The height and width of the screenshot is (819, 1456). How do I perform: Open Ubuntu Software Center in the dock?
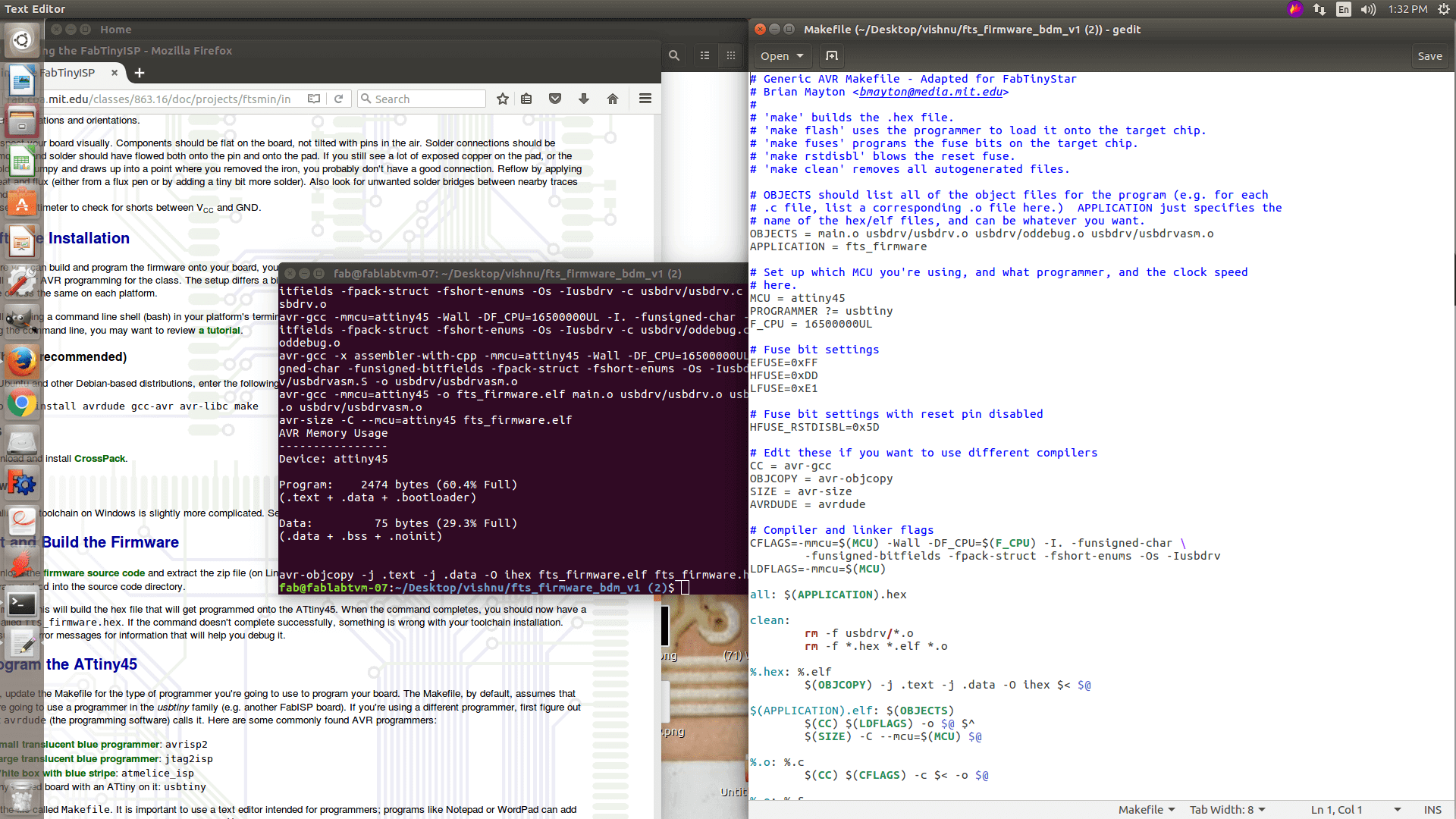(x=22, y=202)
